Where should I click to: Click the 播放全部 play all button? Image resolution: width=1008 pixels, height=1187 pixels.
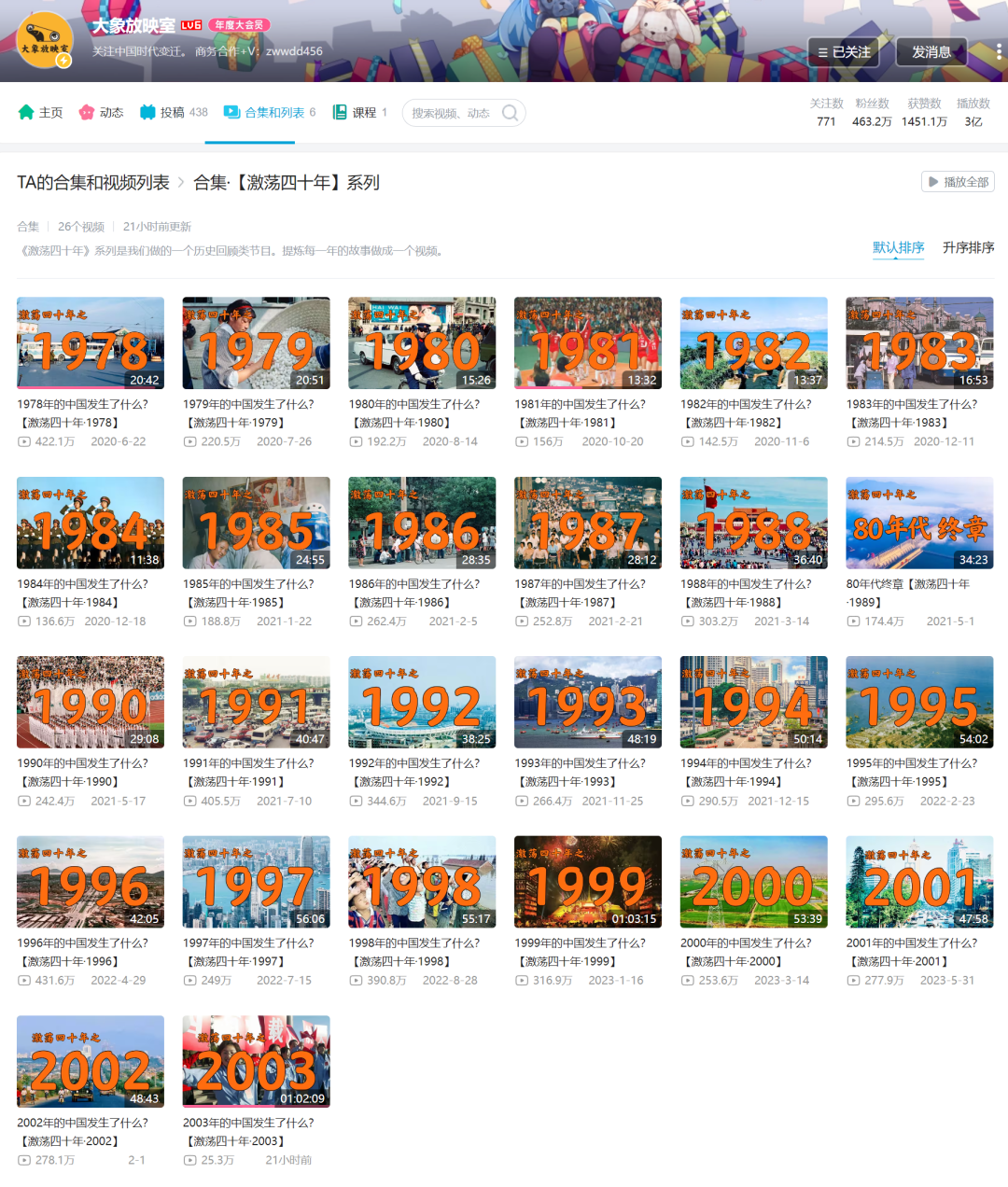958,182
